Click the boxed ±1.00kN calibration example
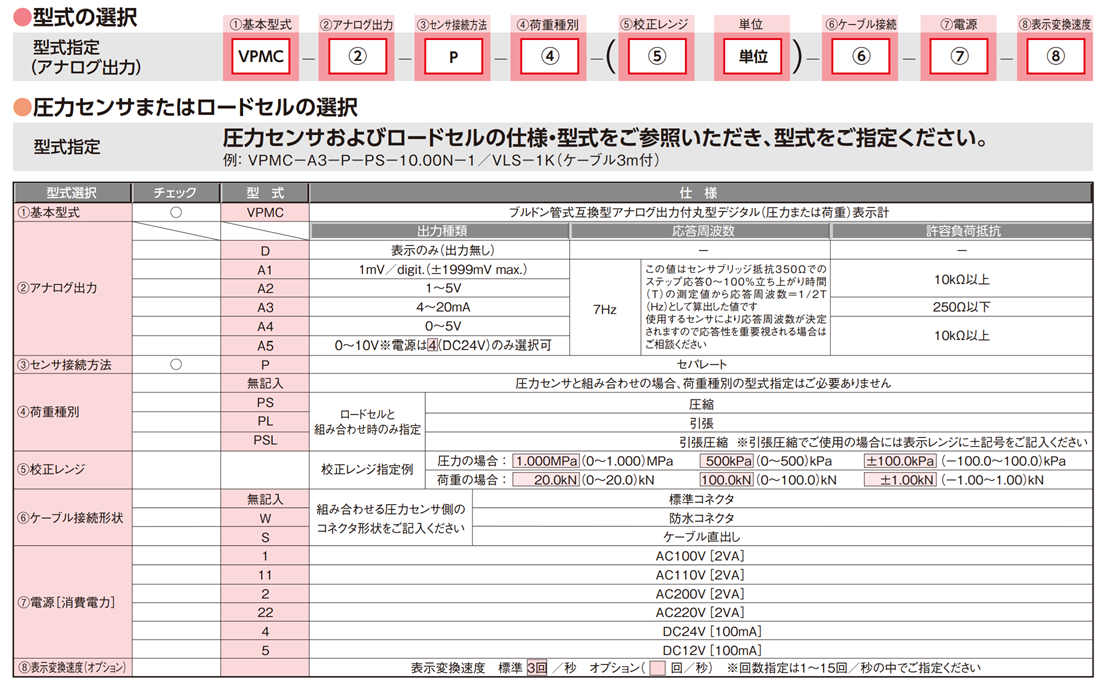 point(900,480)
